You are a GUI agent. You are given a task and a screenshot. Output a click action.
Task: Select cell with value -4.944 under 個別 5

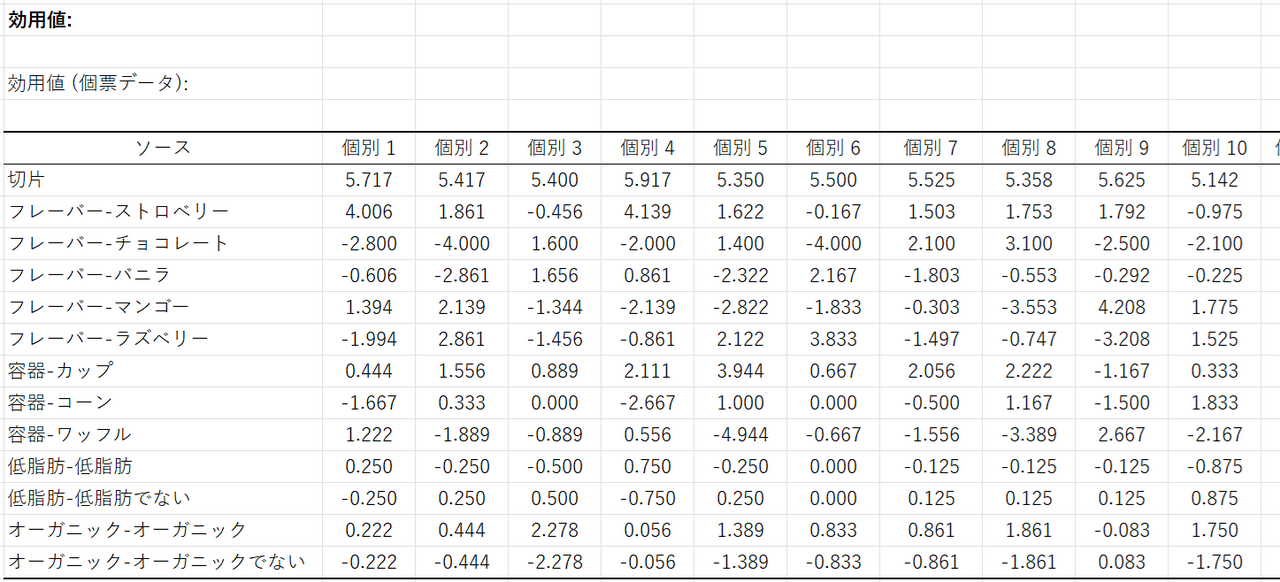740,435
